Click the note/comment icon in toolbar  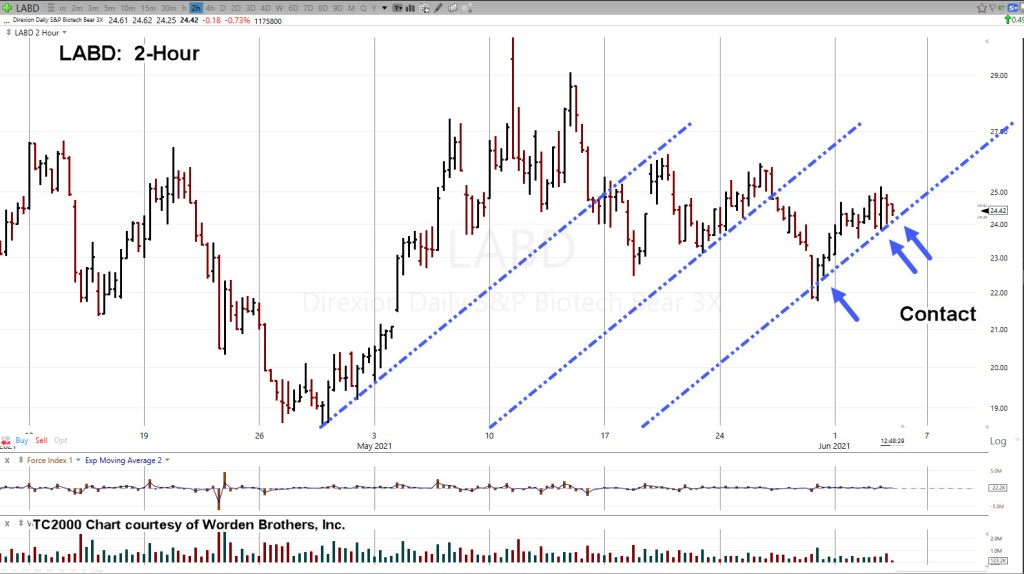point(453,8)
